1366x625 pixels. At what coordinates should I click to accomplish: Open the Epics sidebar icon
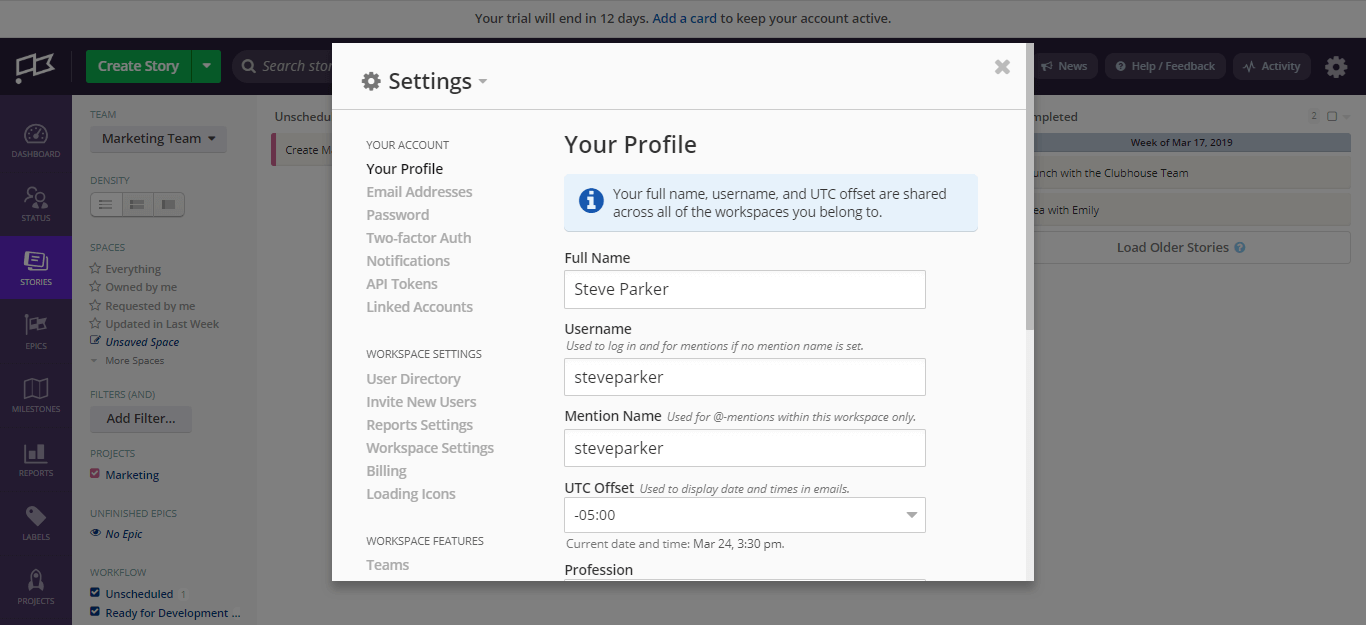tap(36, 332)
